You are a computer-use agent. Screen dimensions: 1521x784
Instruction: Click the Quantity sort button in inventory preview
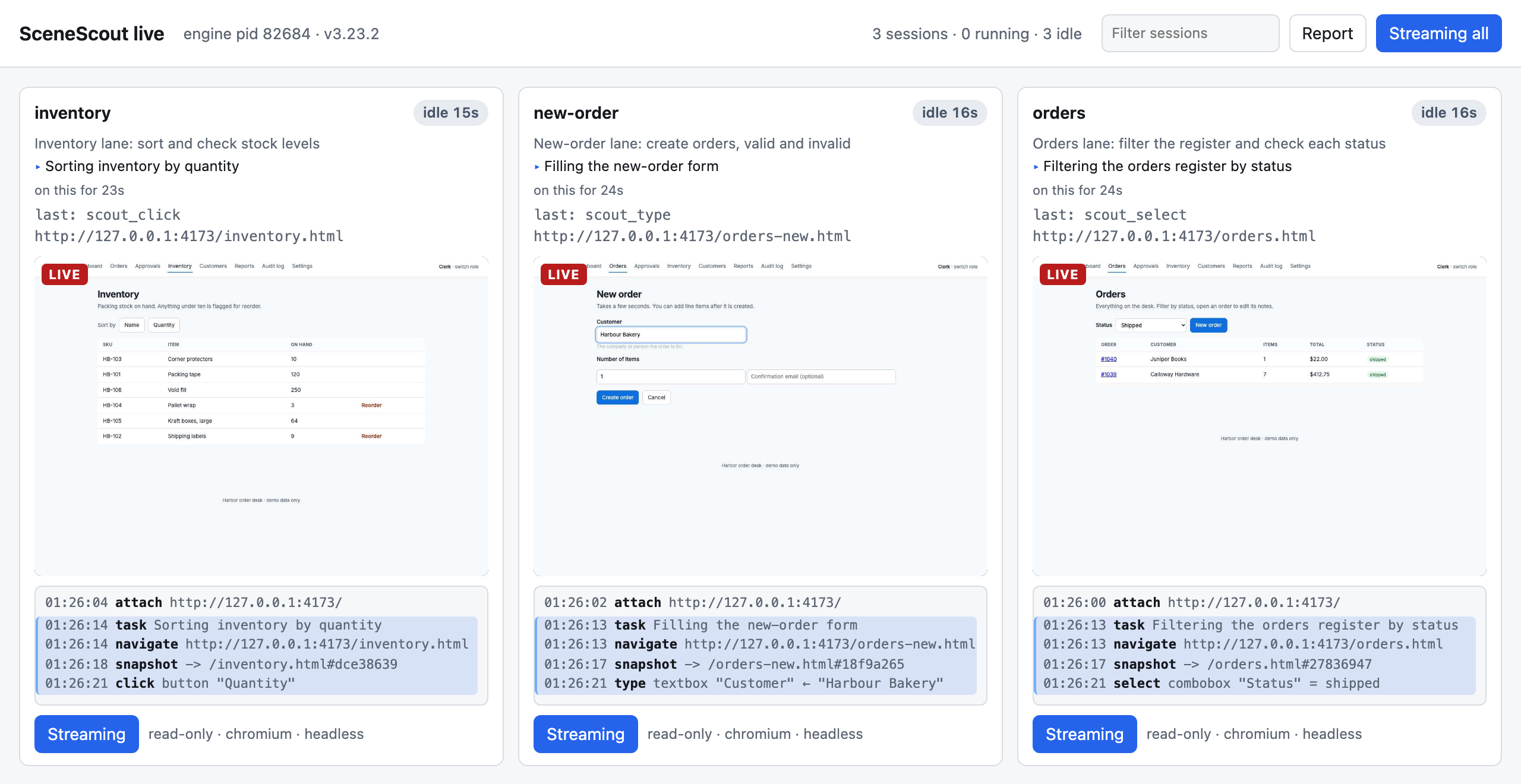(x=164, y=325)
